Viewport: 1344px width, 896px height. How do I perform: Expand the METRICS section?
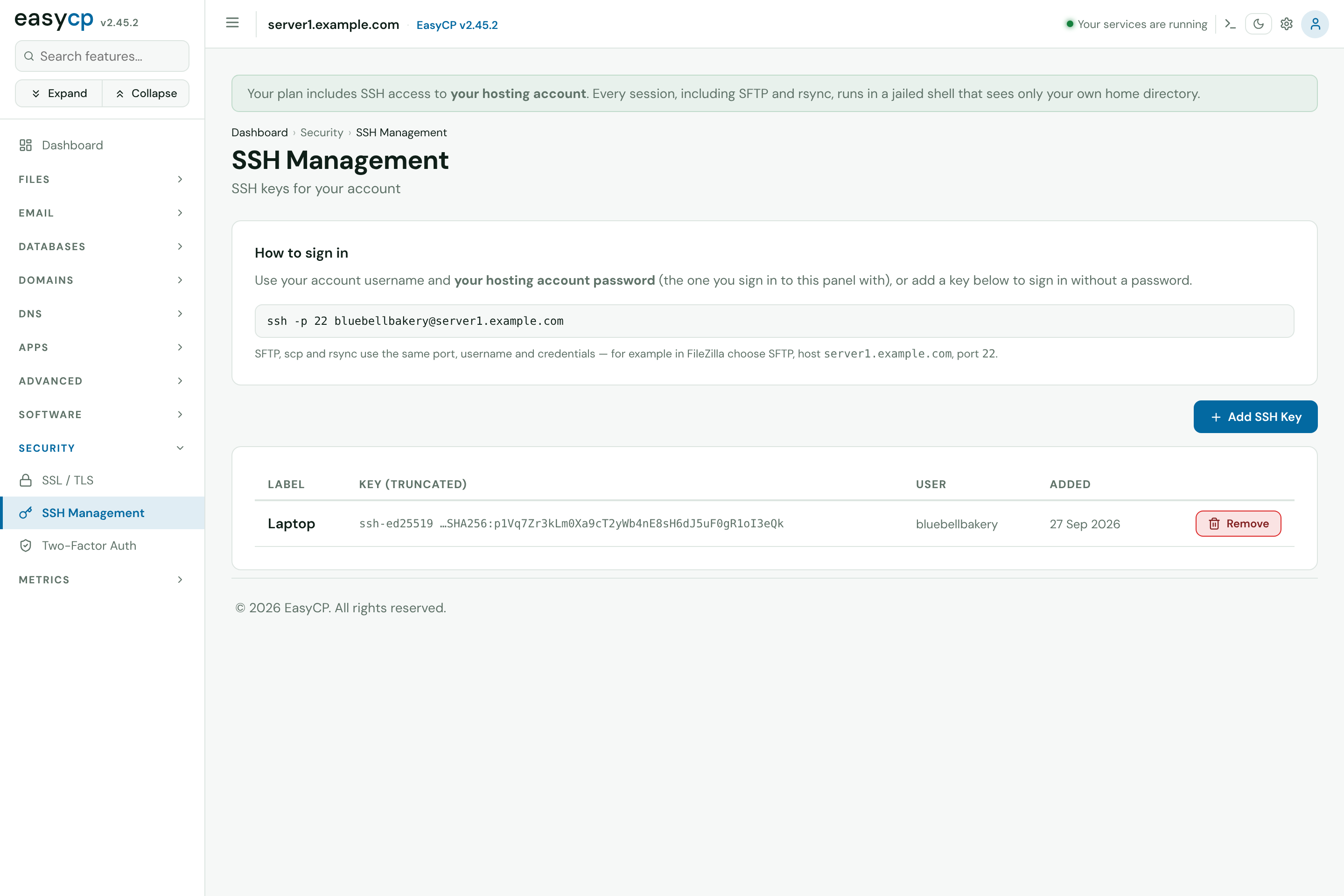(x=102, y=580)
